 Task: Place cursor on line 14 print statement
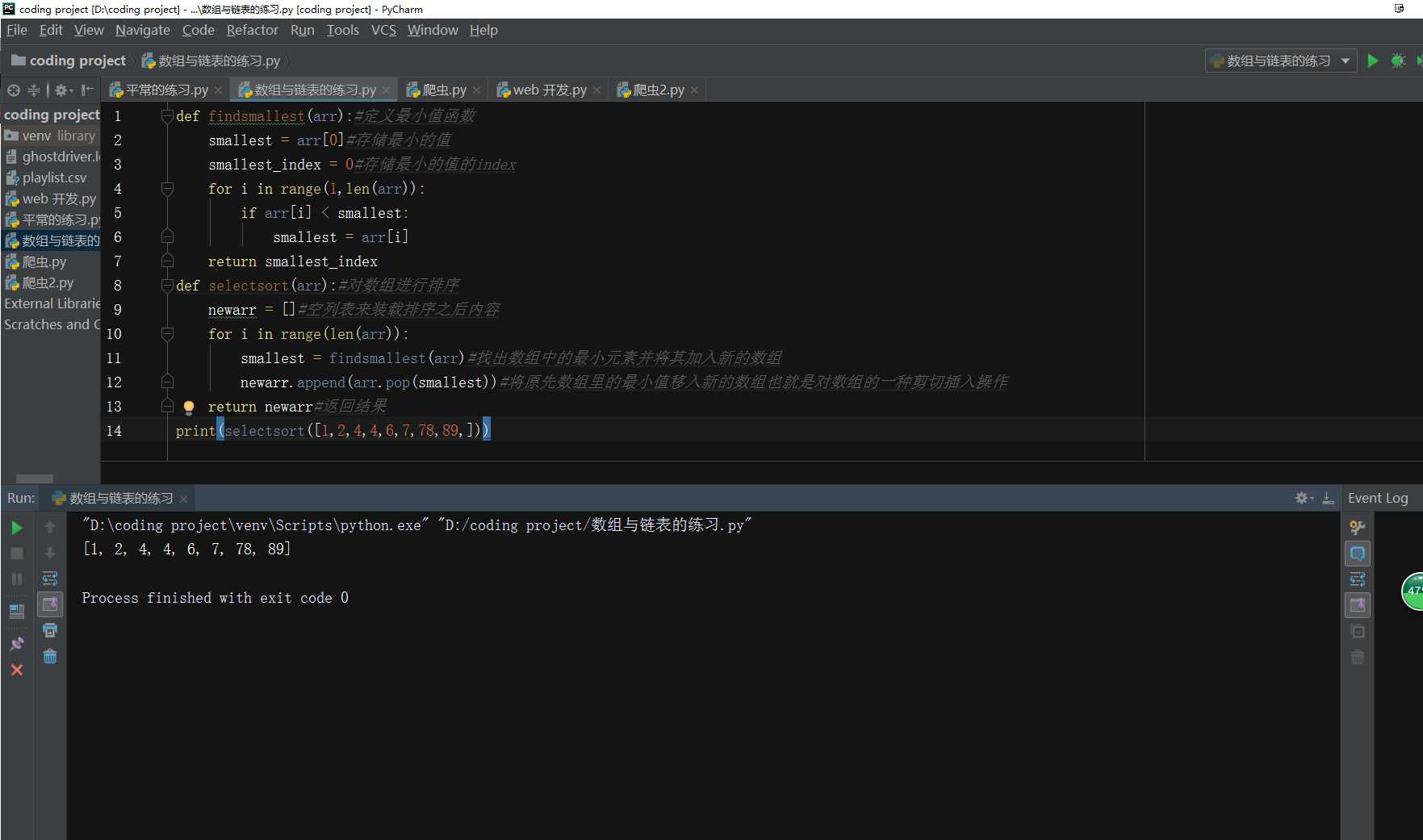point(333,431)
